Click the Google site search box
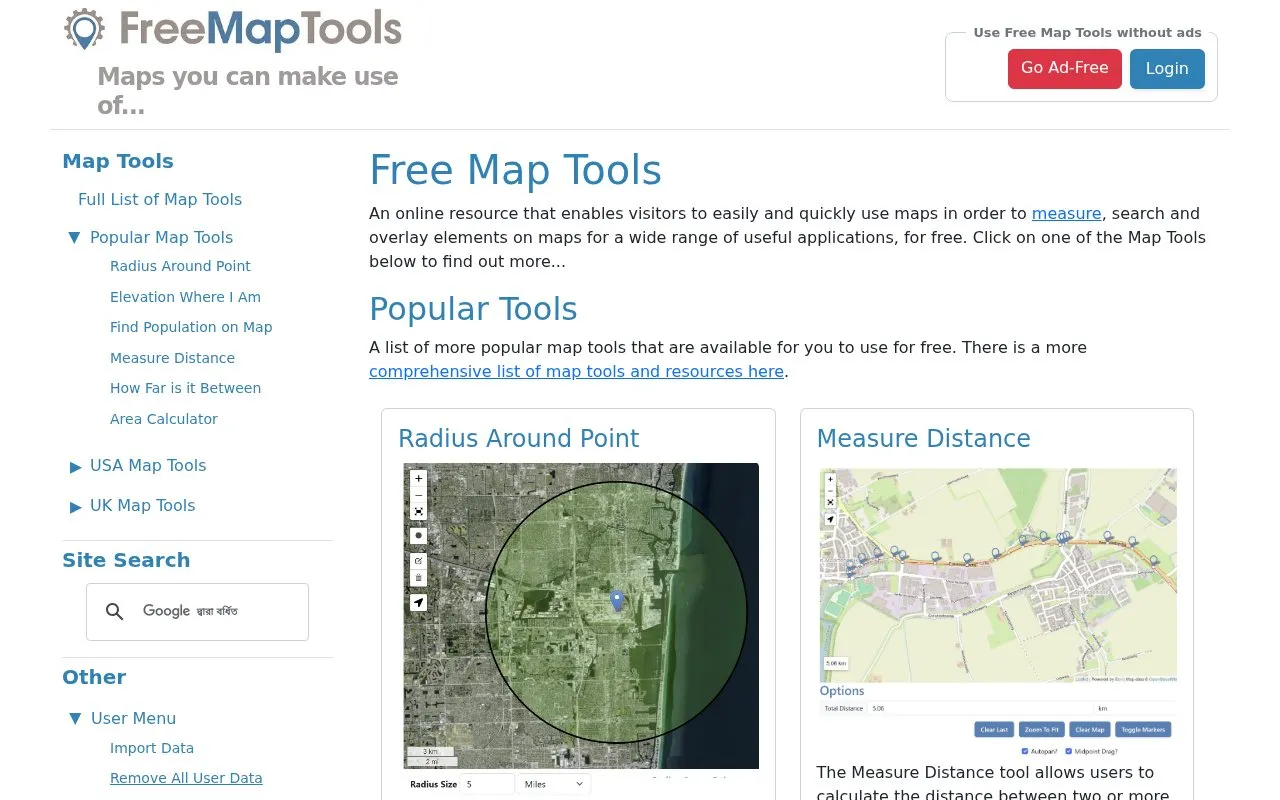 pyautogui.click(x=197, y=612)
